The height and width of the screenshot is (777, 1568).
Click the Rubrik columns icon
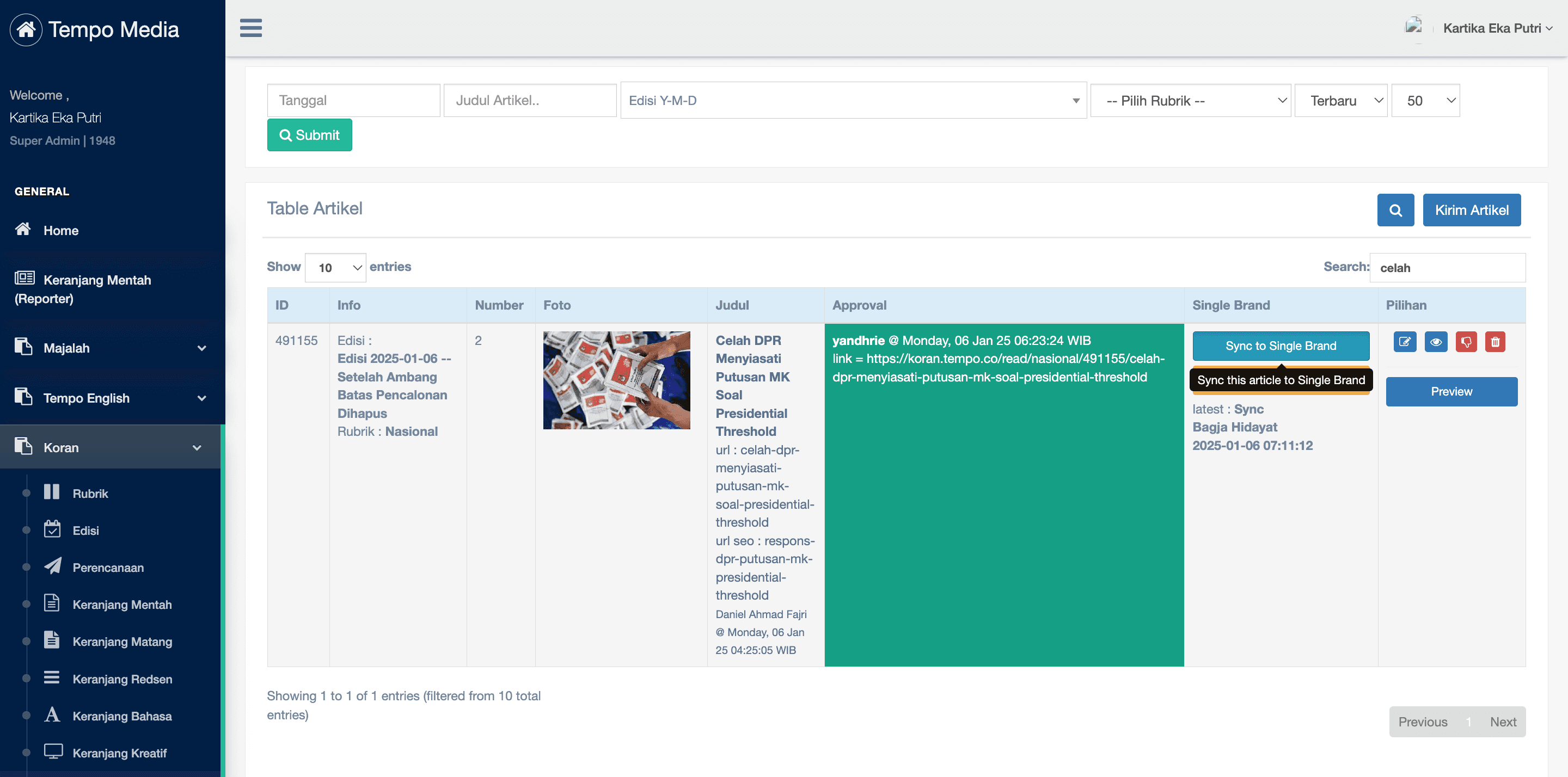[x=52, y=492]
